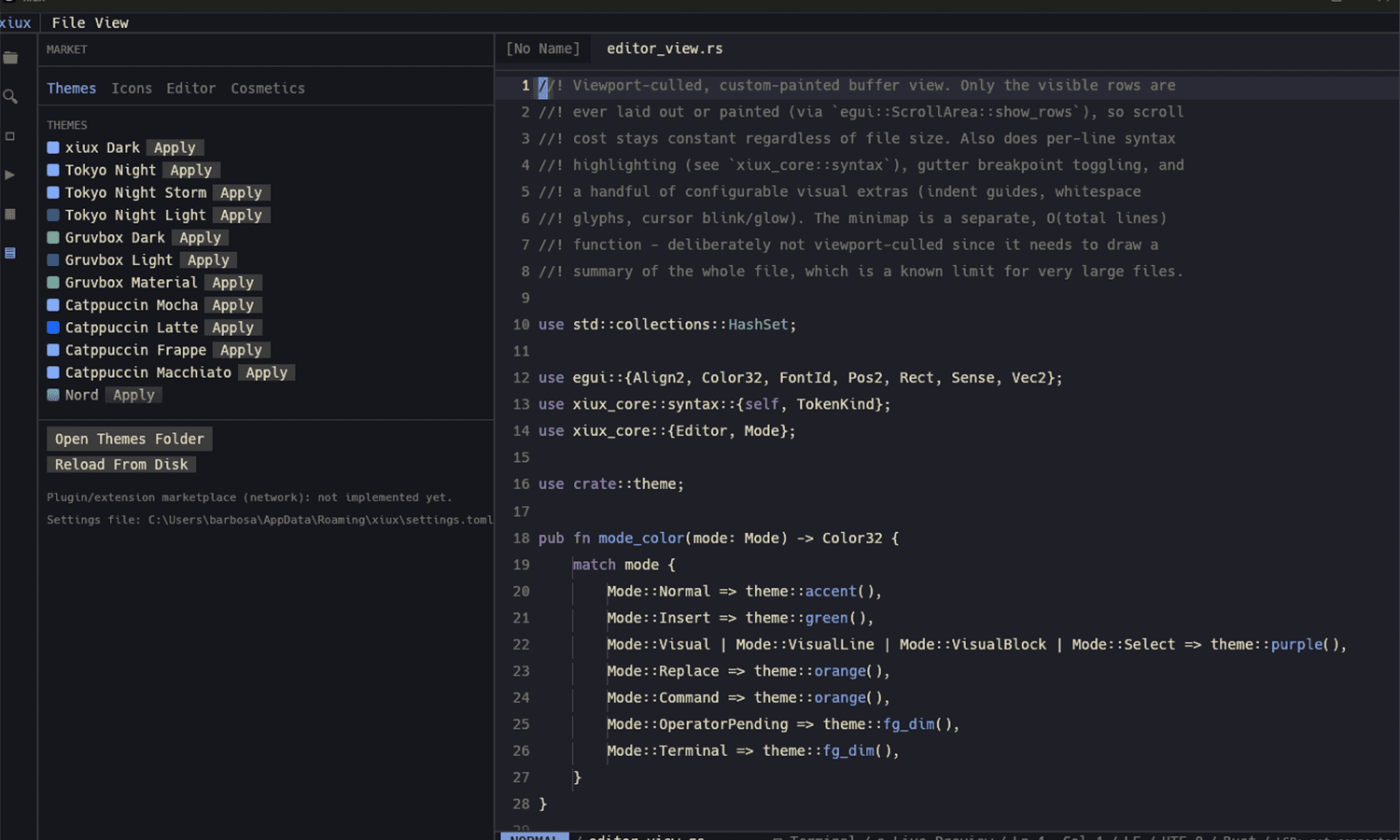Screen dimensions: 1400x840
Task: Select the highlighted blue list sidebar icon
Action: click(x=10, y=253)
